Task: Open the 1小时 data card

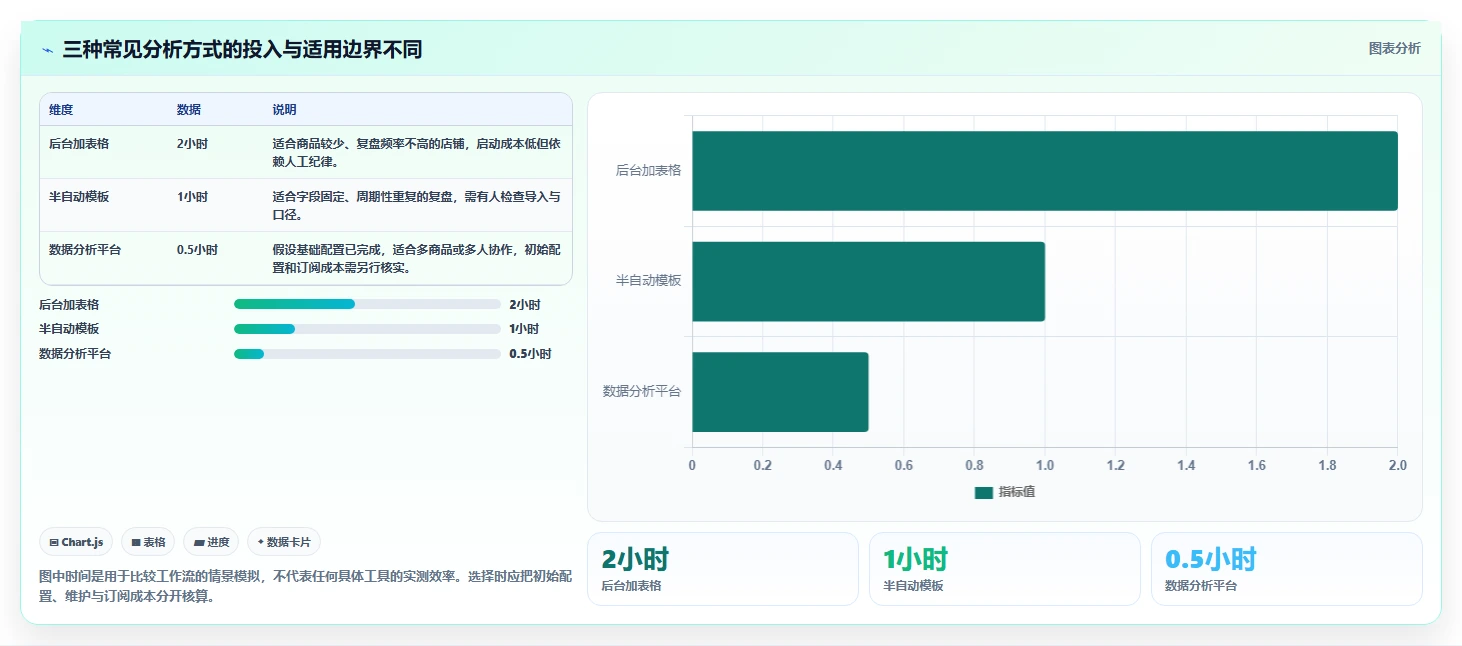Action: click(x=1005, y=569)
